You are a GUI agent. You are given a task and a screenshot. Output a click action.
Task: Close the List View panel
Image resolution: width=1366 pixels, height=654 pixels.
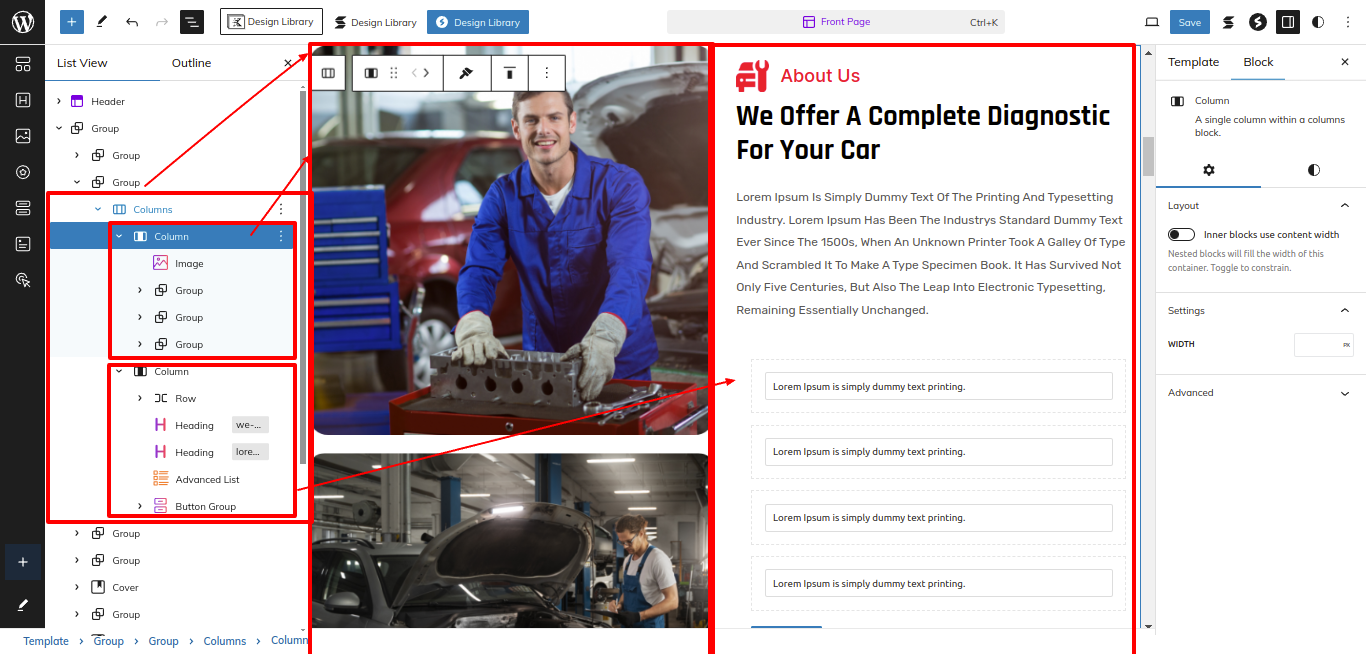288,63
